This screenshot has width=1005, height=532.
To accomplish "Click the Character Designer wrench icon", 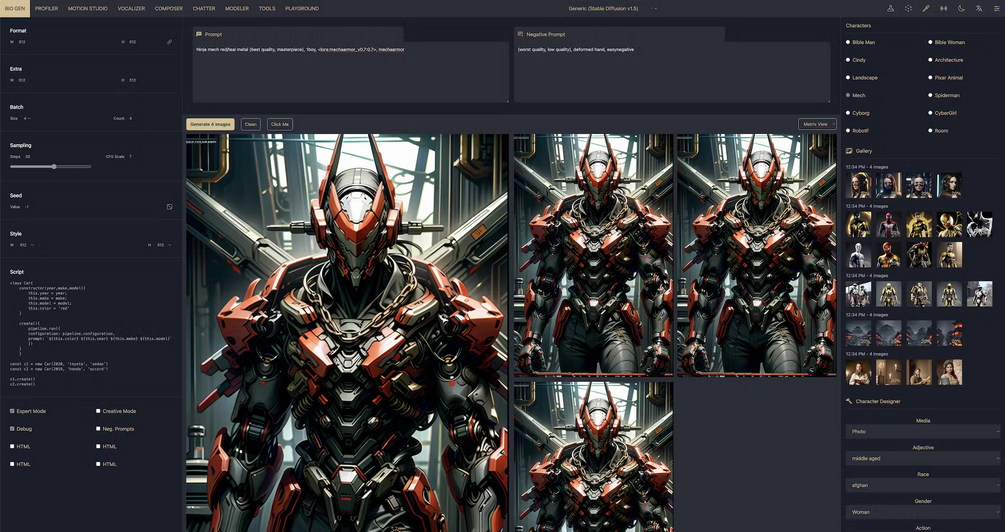I will pos(849,401).
